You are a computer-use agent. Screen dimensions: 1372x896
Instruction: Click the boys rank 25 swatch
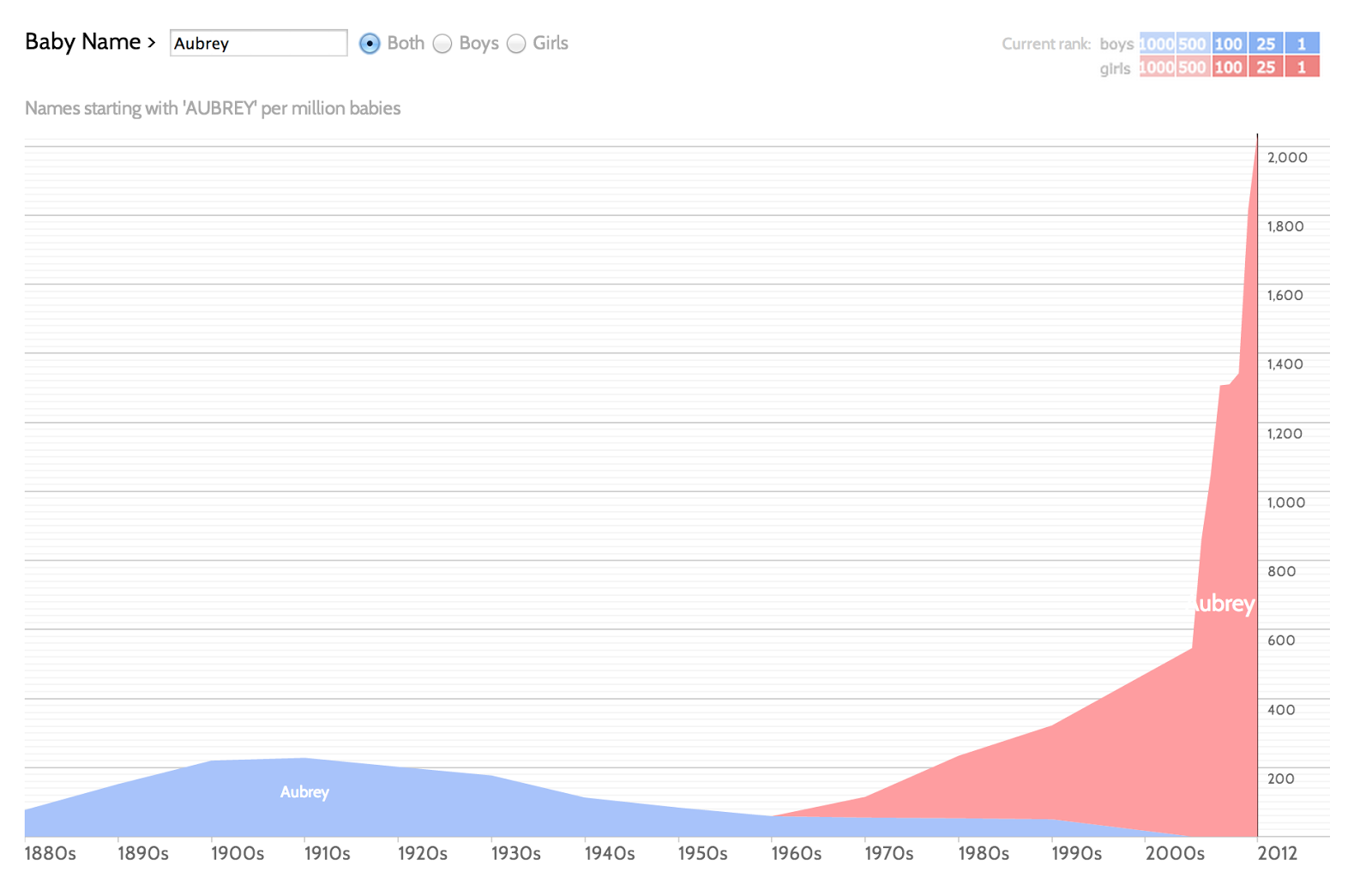(1266, 44)
